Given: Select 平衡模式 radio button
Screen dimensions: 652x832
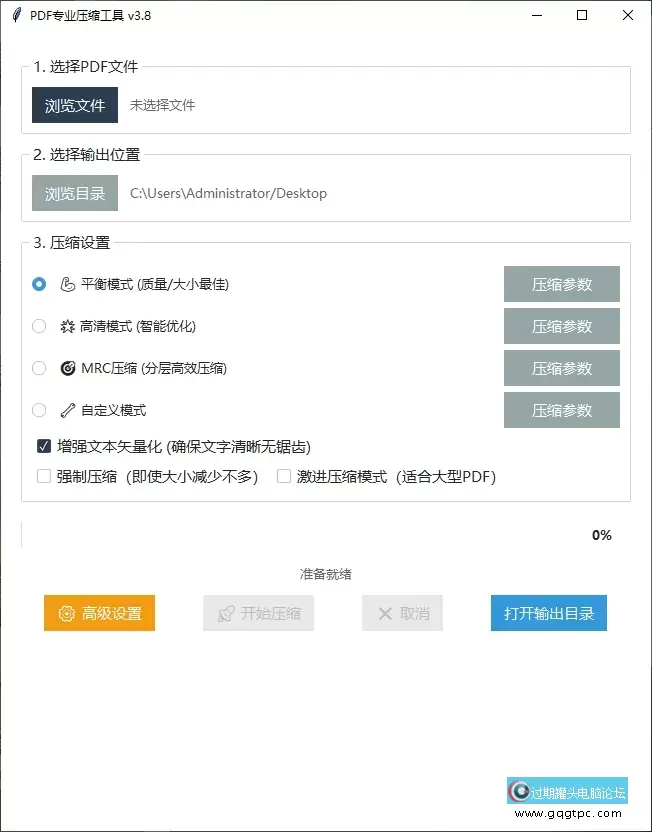Looking at the screenshot, I should [39, 284].
